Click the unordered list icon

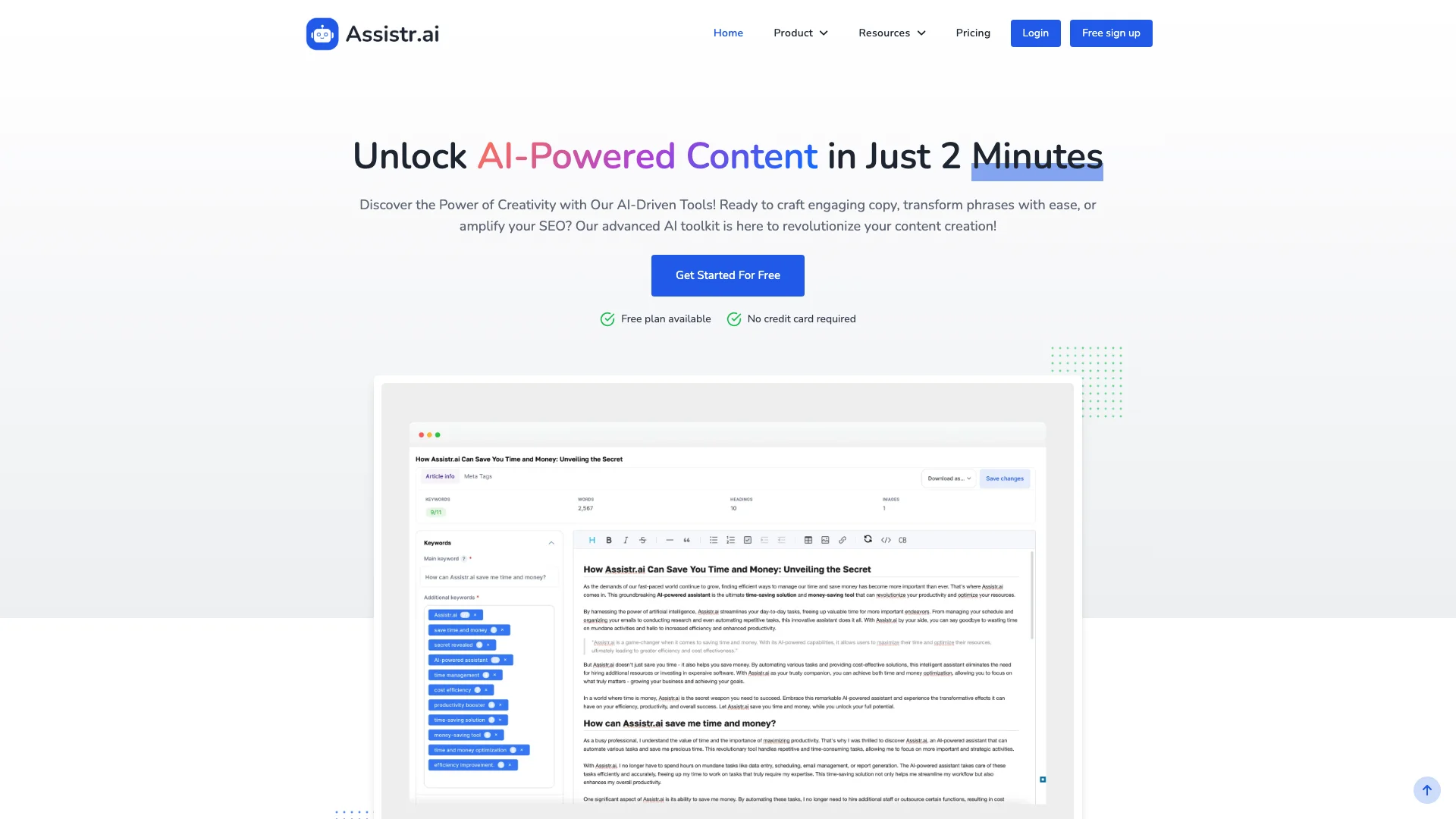pos(713,539)
